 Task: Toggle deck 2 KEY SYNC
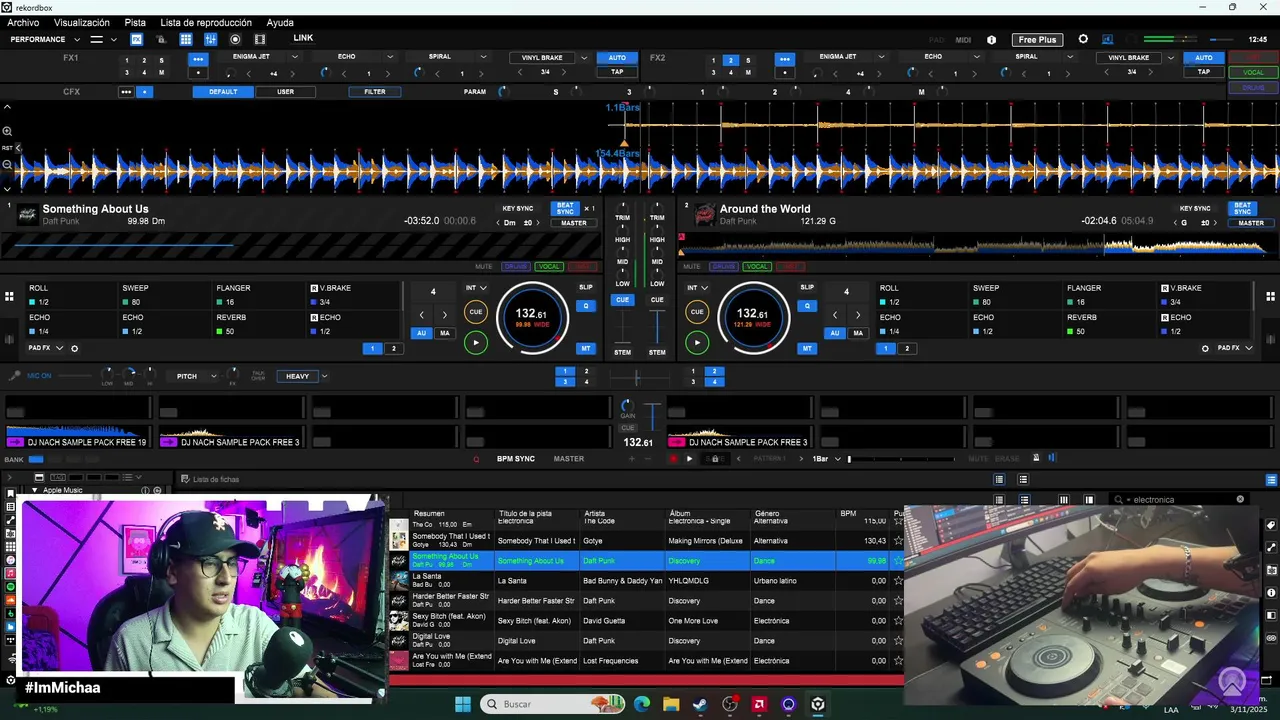1195,209
